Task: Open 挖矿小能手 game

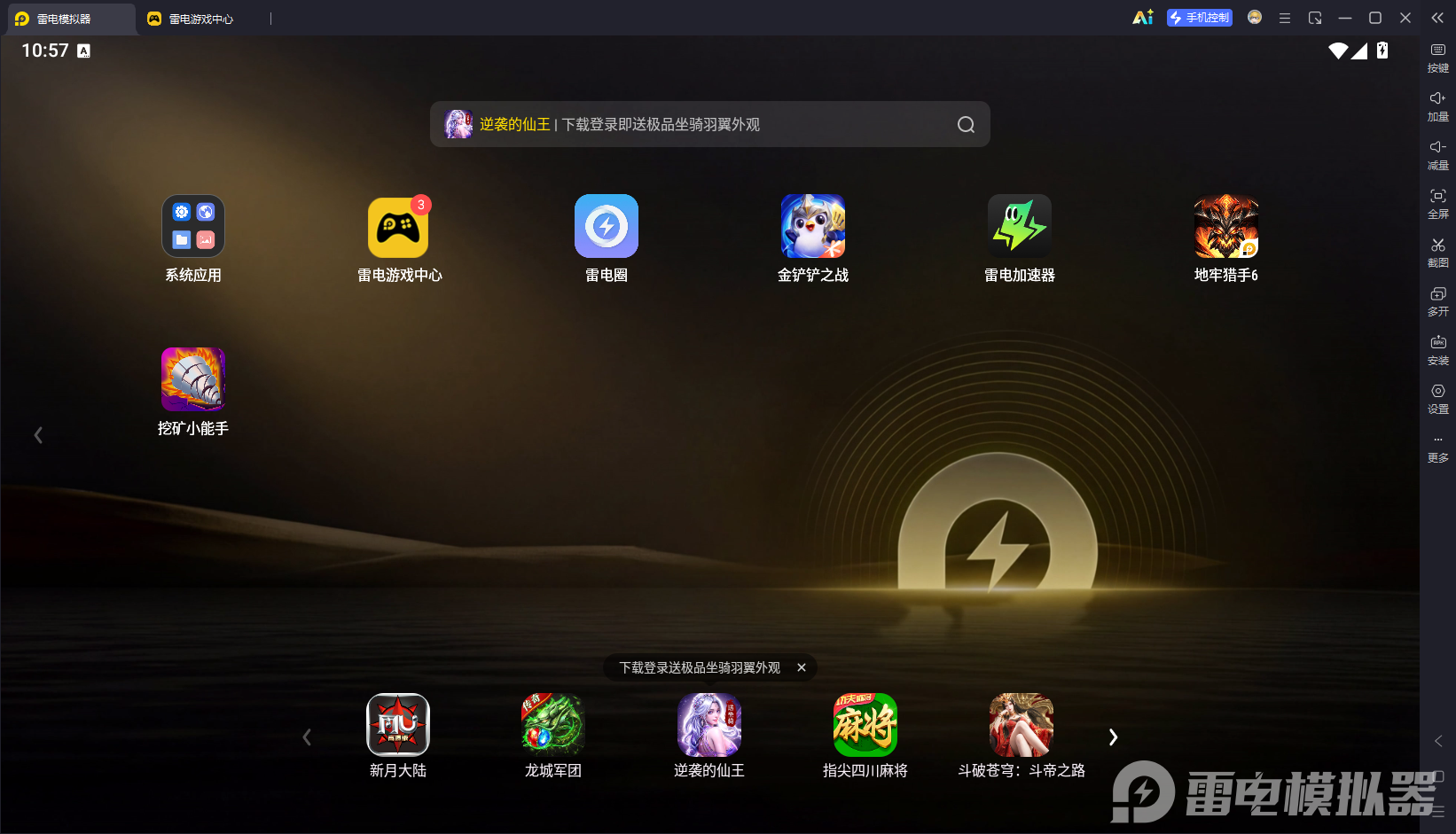Action: (192, 379)
